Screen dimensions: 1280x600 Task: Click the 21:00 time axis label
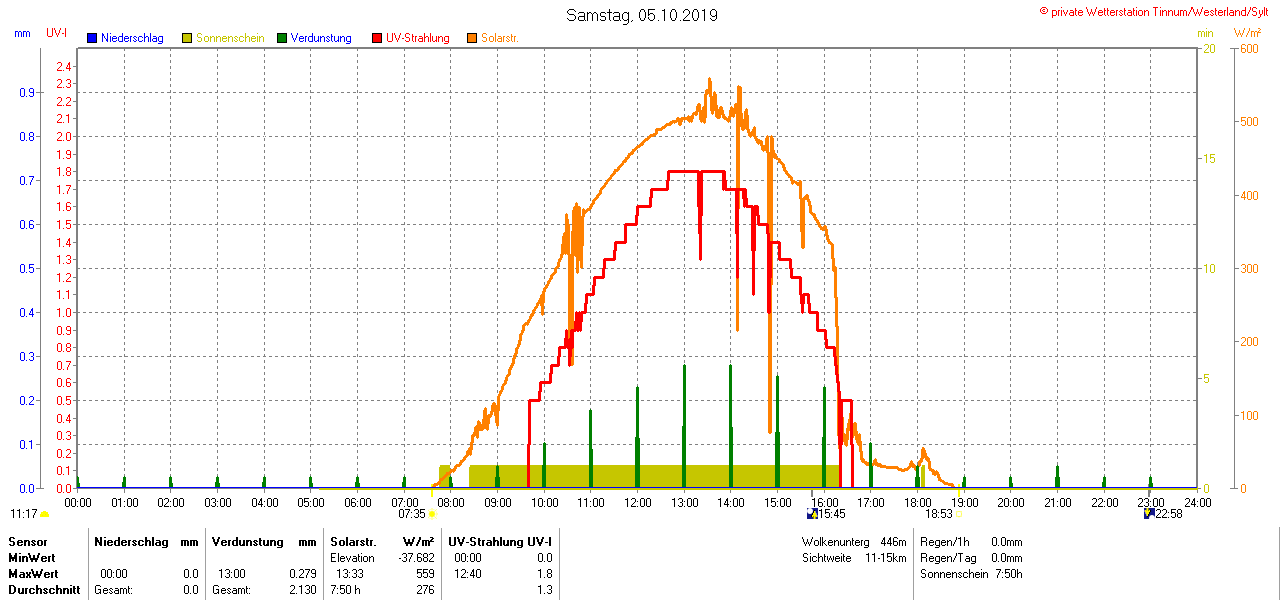click(x=1058, y=502)
